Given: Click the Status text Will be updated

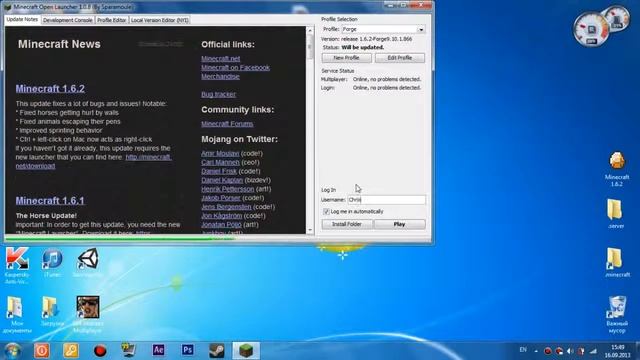Looking at the screenshot, I should (x=362, y=47).
